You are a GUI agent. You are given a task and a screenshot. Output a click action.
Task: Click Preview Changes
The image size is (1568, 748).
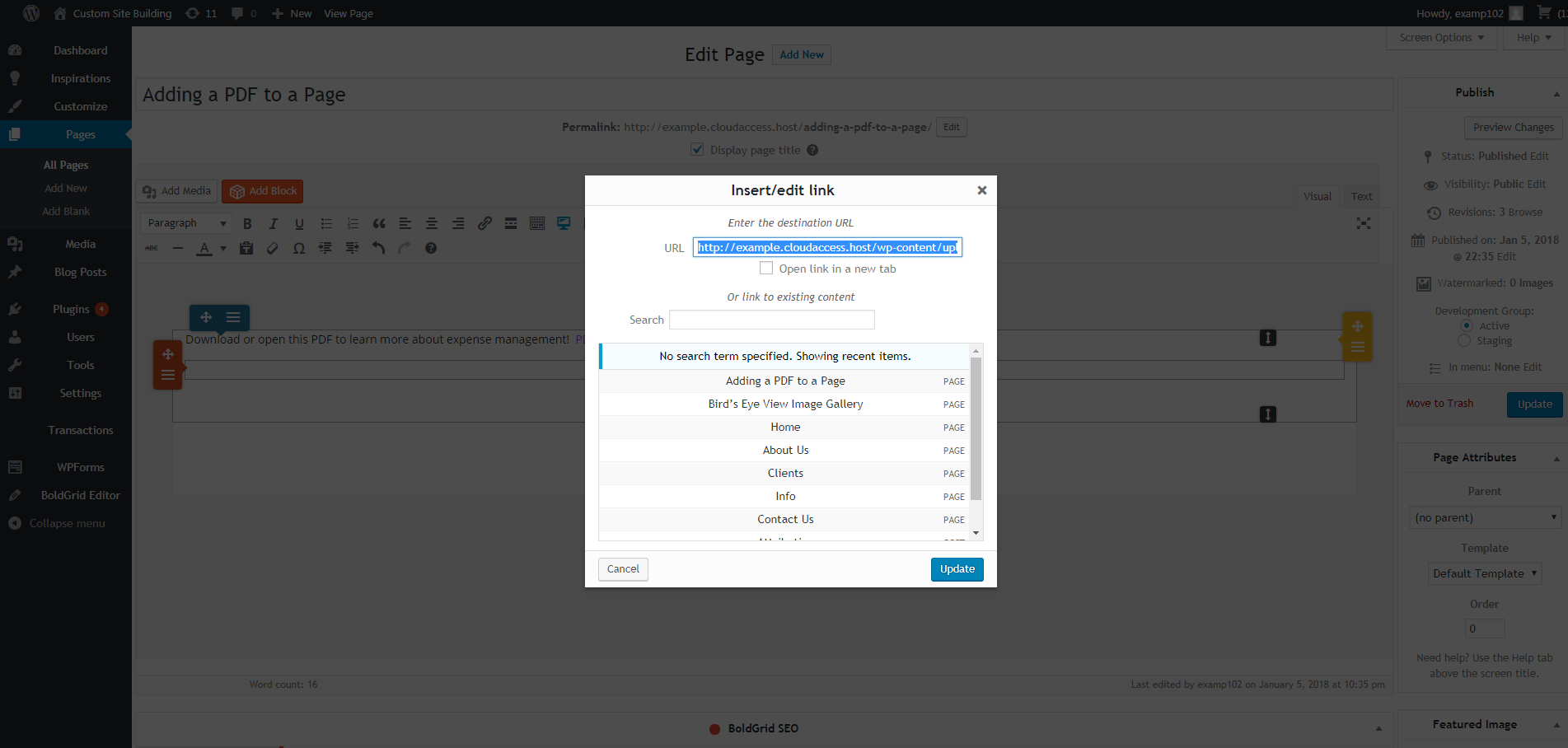tap(1513, 128)
